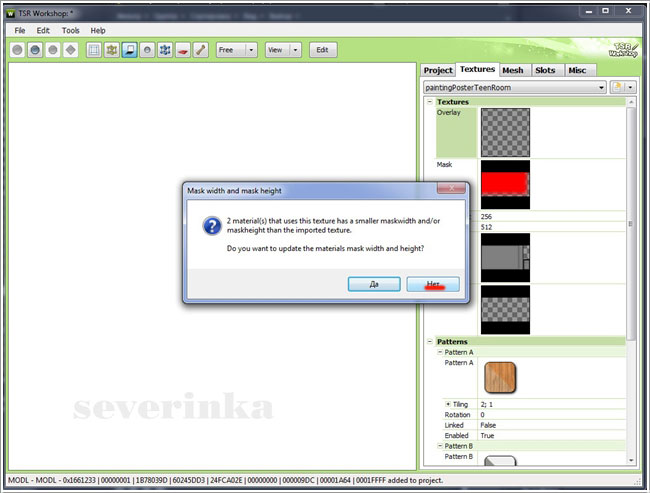The height and width of the screenshot is (493, 650).
Task: Click the blue joints cluster toolbar icon
Action: pyautogui.click(x=165, y=49)
